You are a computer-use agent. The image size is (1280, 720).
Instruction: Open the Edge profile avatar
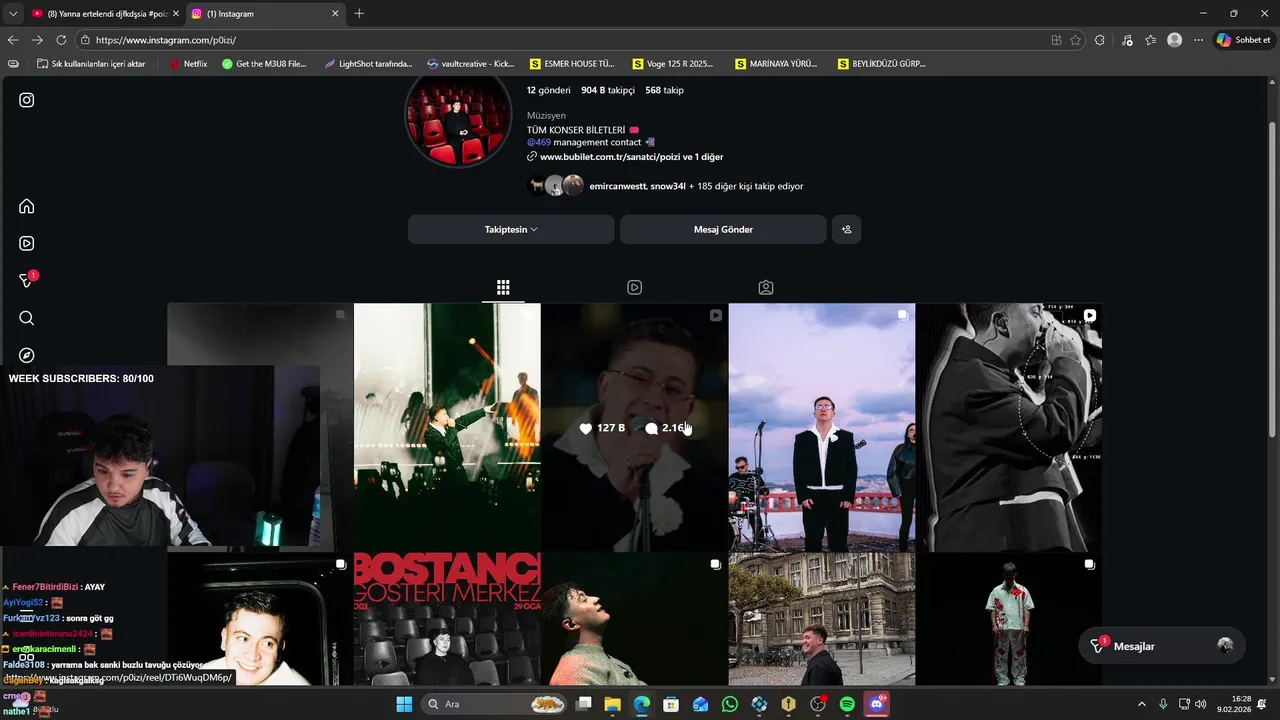tap(1174, 40)
